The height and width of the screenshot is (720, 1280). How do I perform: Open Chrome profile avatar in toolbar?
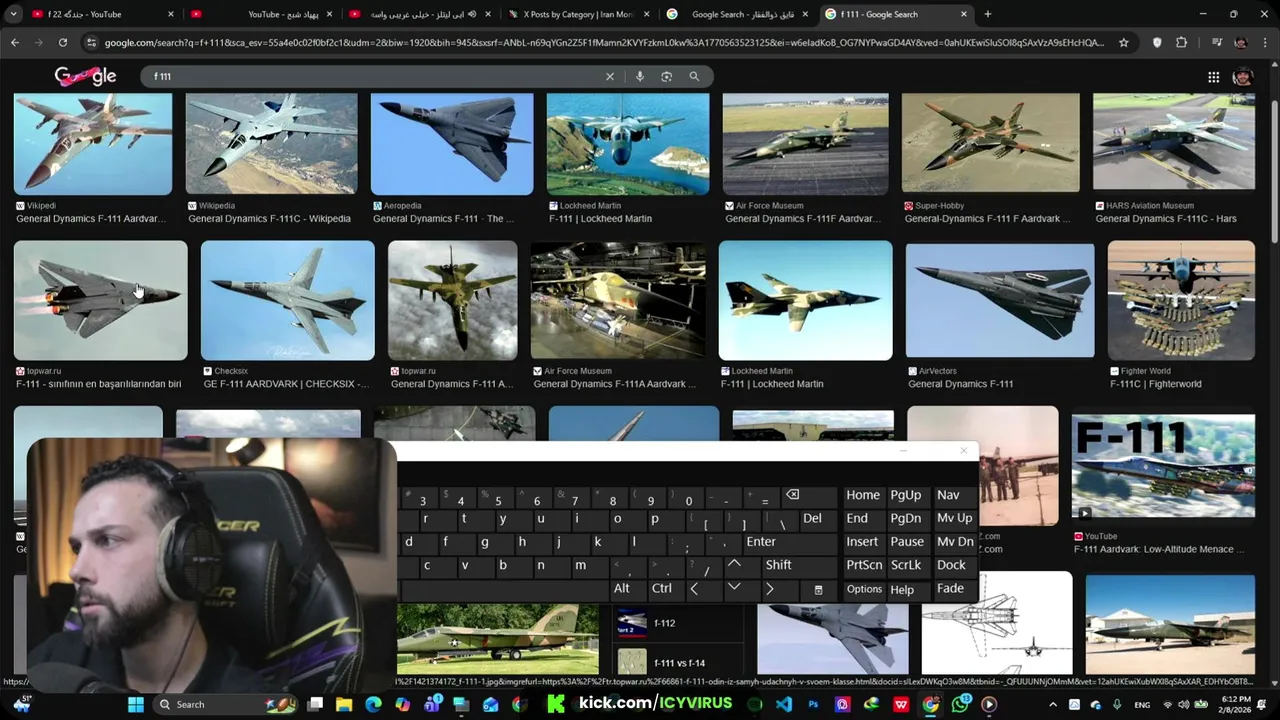(x=1241, y=43)
